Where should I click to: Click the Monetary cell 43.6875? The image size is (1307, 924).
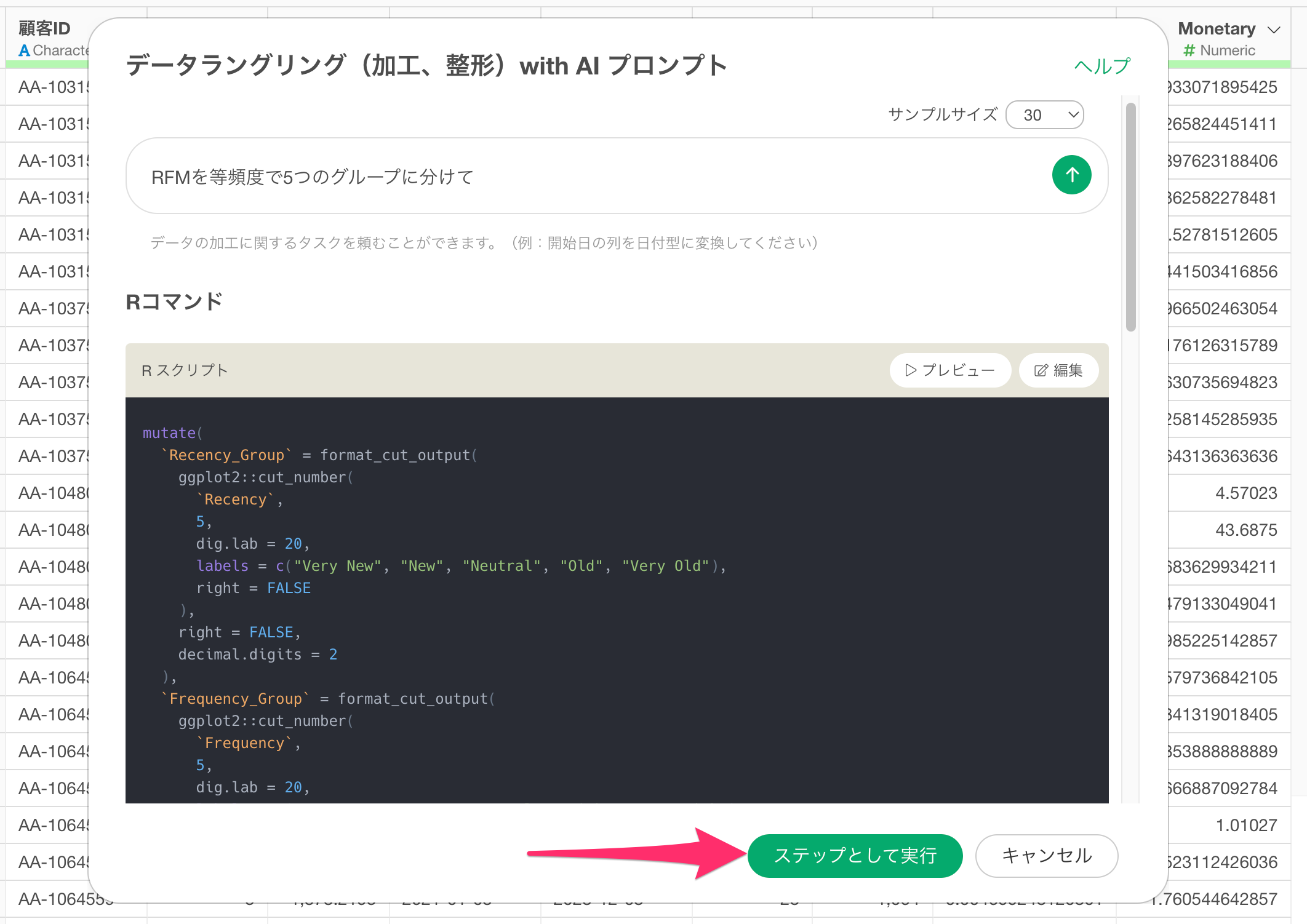[1246, 530]
